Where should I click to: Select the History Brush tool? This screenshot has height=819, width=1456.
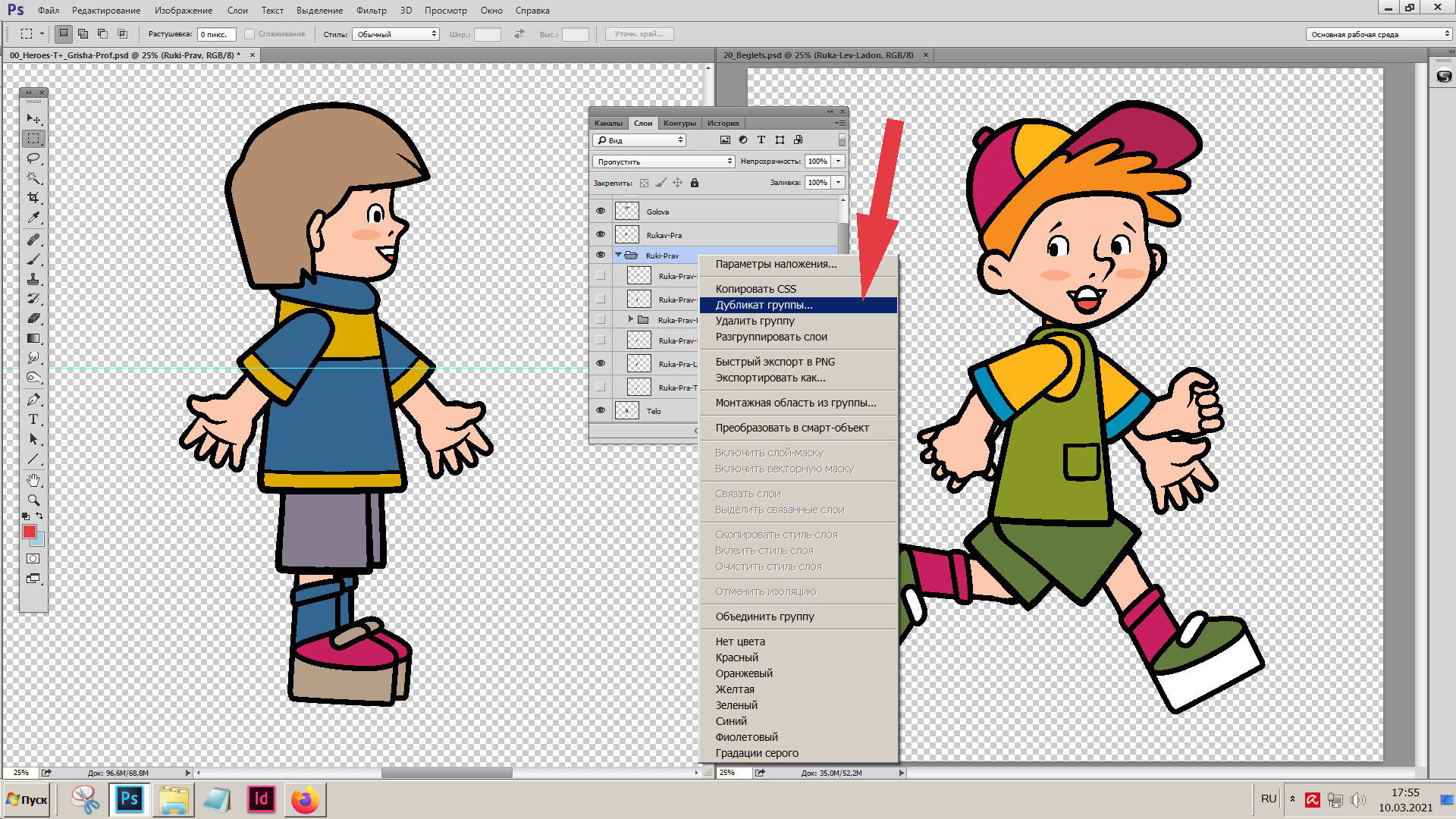coord(33,299)
